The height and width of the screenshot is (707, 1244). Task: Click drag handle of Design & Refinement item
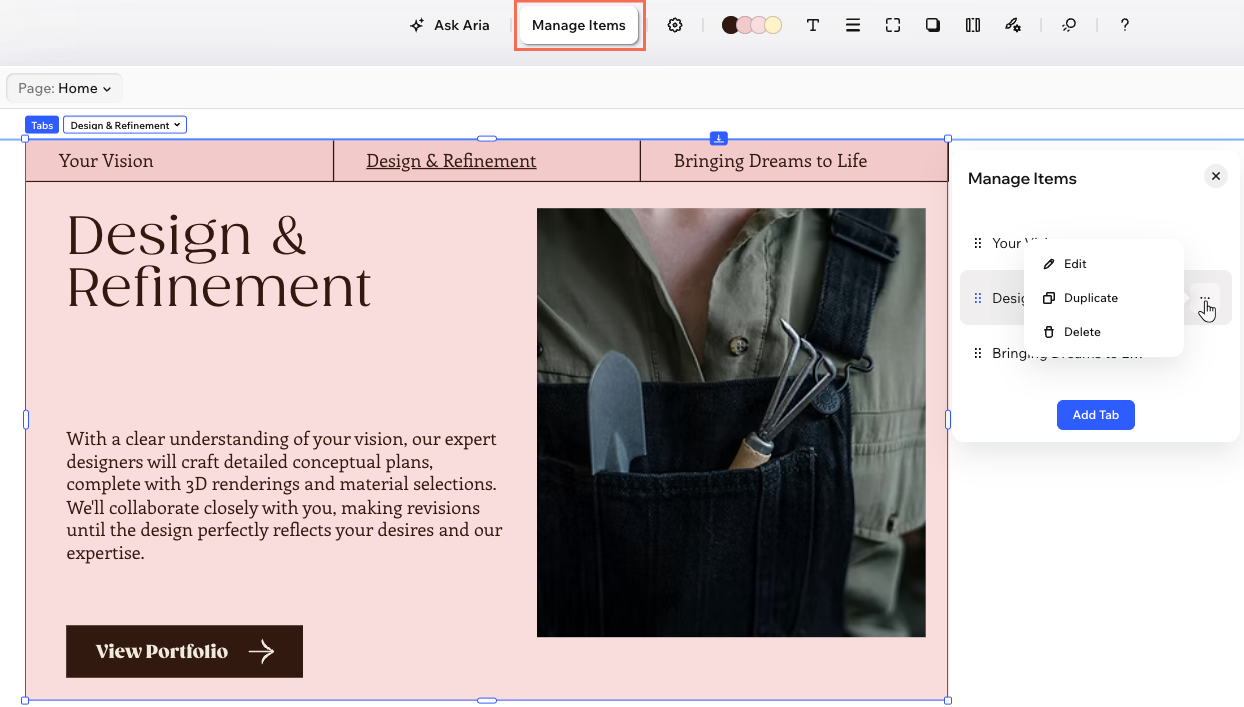pyautogui.click(x=978, y=298)
